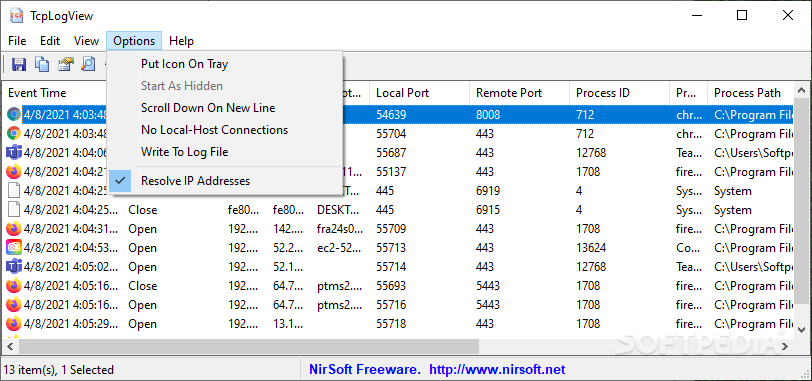Click the Save Selected Items floppy icon
Image resolution: width=812 pixels, height=381 pixels.
click(19, 64)
